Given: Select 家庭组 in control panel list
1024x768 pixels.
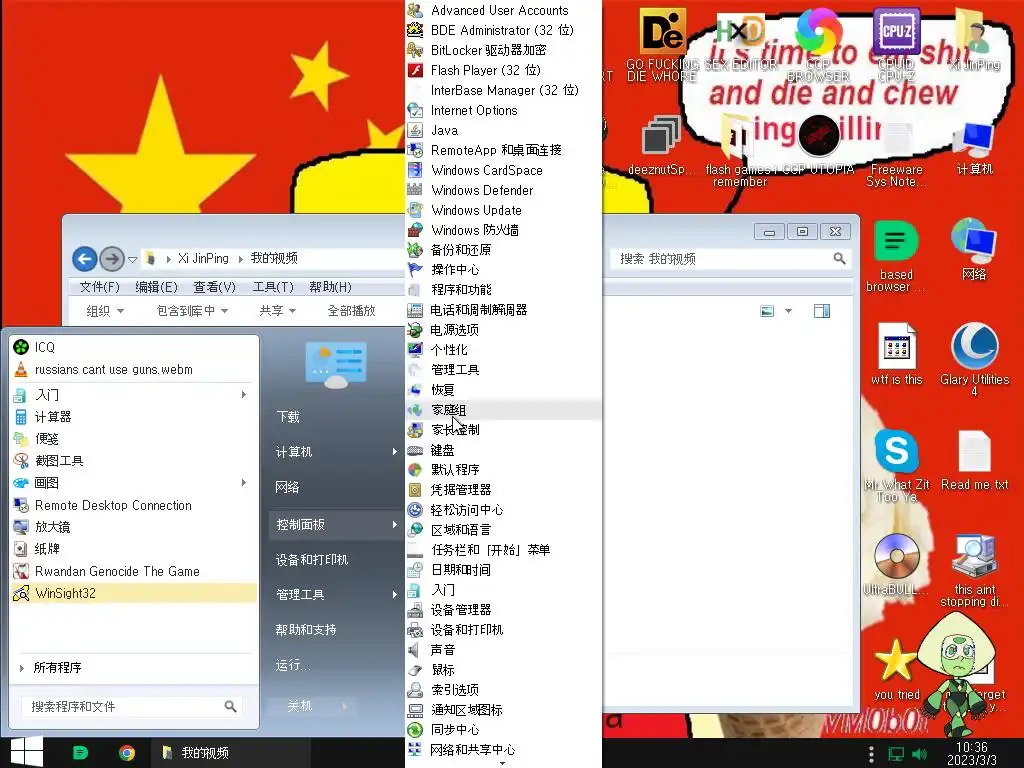Looking at the screenshot, I should click(x=503, y=409).
